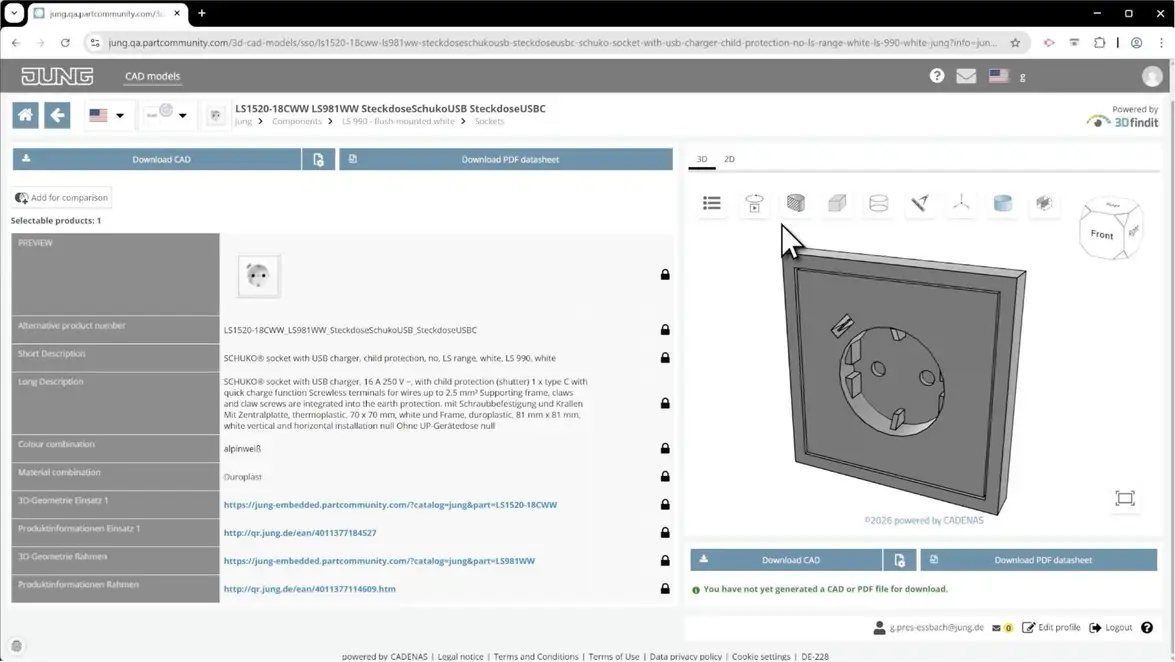Activate the section cut view icon
The height and width of the screenshot is (662, 1175).
tap(796, 202)
